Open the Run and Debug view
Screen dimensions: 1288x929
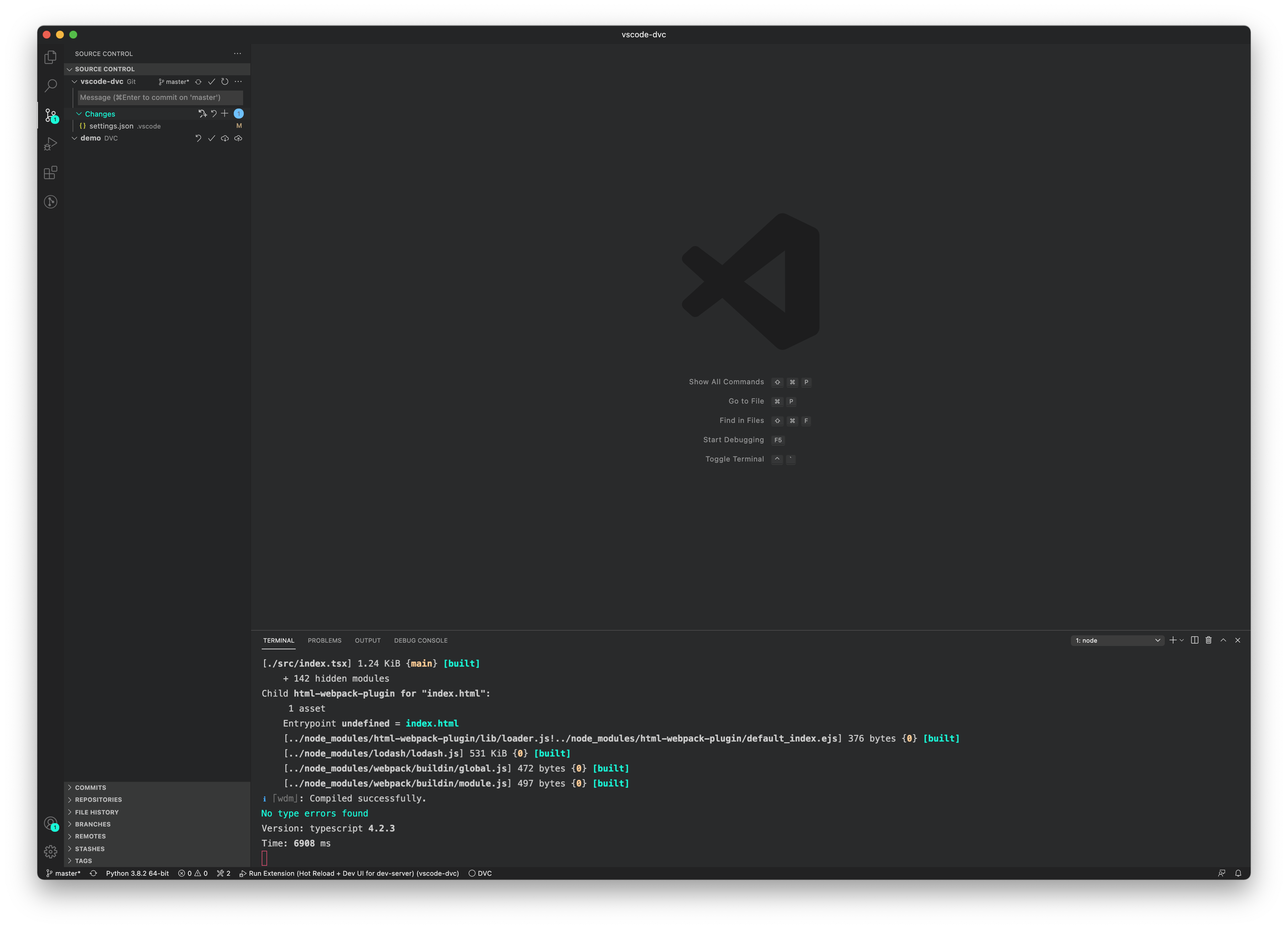tap(51, 144)
